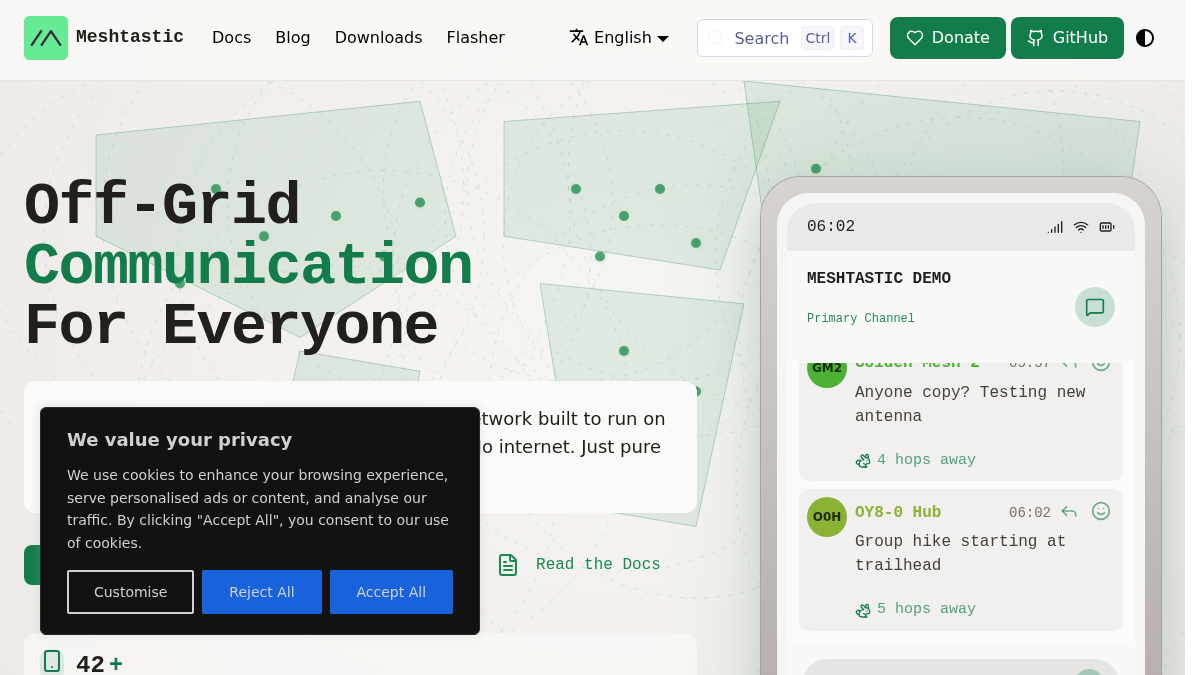This screenshot has width=1200, height=675.
Task: Click the Ctrl K shortcut hint
Action: coord(832,38)
